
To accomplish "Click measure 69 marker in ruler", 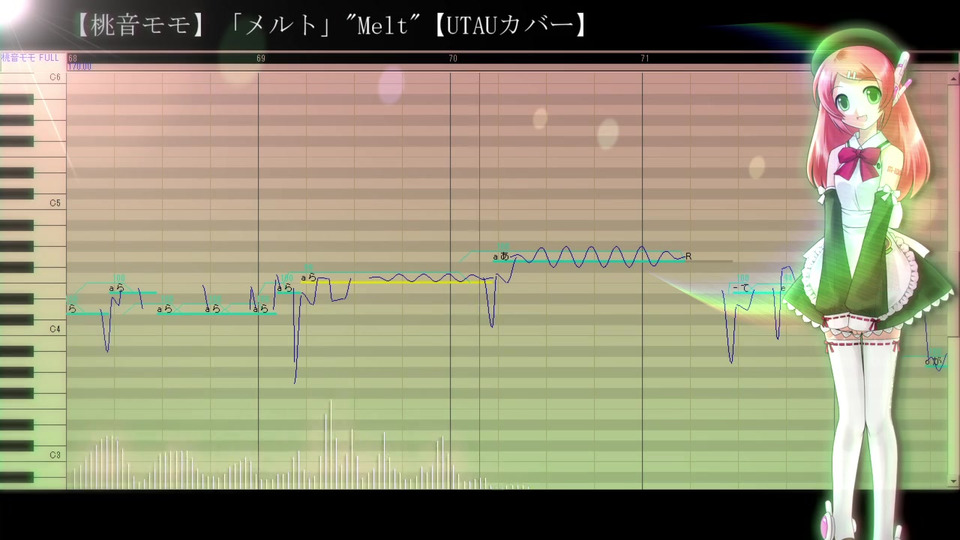I will 261,58.
